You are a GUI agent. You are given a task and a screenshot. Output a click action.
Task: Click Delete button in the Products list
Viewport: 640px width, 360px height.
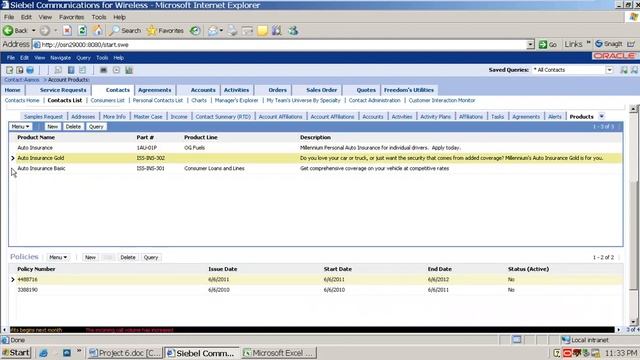pos(73,127)
